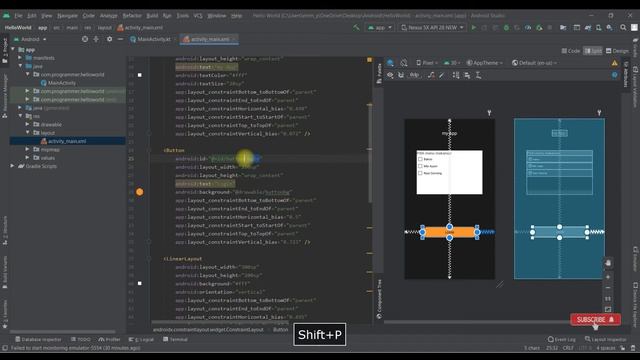Click white color swatch beside LinearLayout background line
The height and width of the screenshot is (360, 640).
pos(140,283)
